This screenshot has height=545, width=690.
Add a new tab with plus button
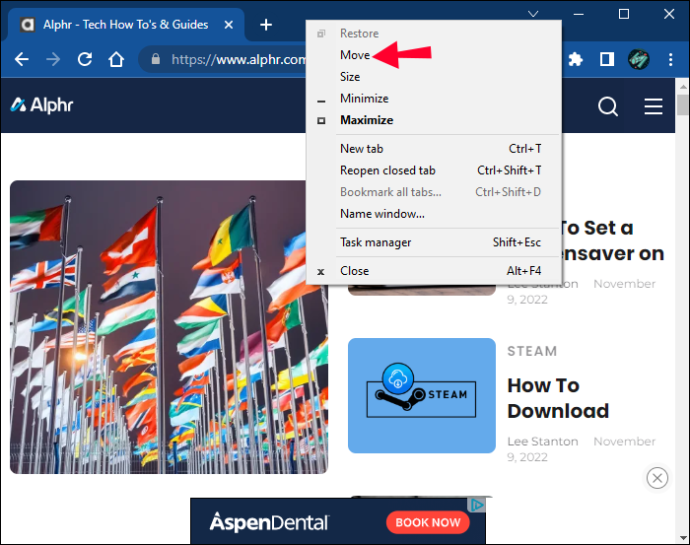[266, 25]
